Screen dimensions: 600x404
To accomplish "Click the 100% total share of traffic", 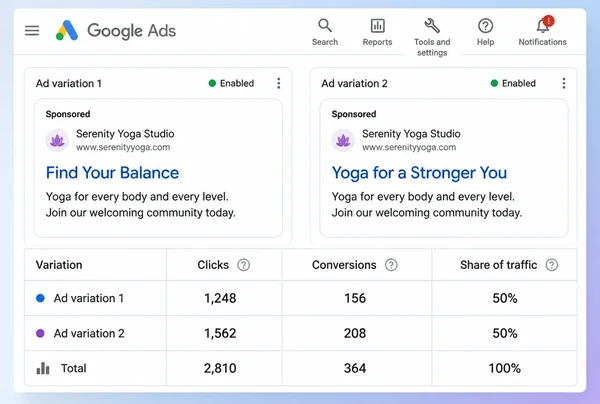I will [x=504, y=368].
